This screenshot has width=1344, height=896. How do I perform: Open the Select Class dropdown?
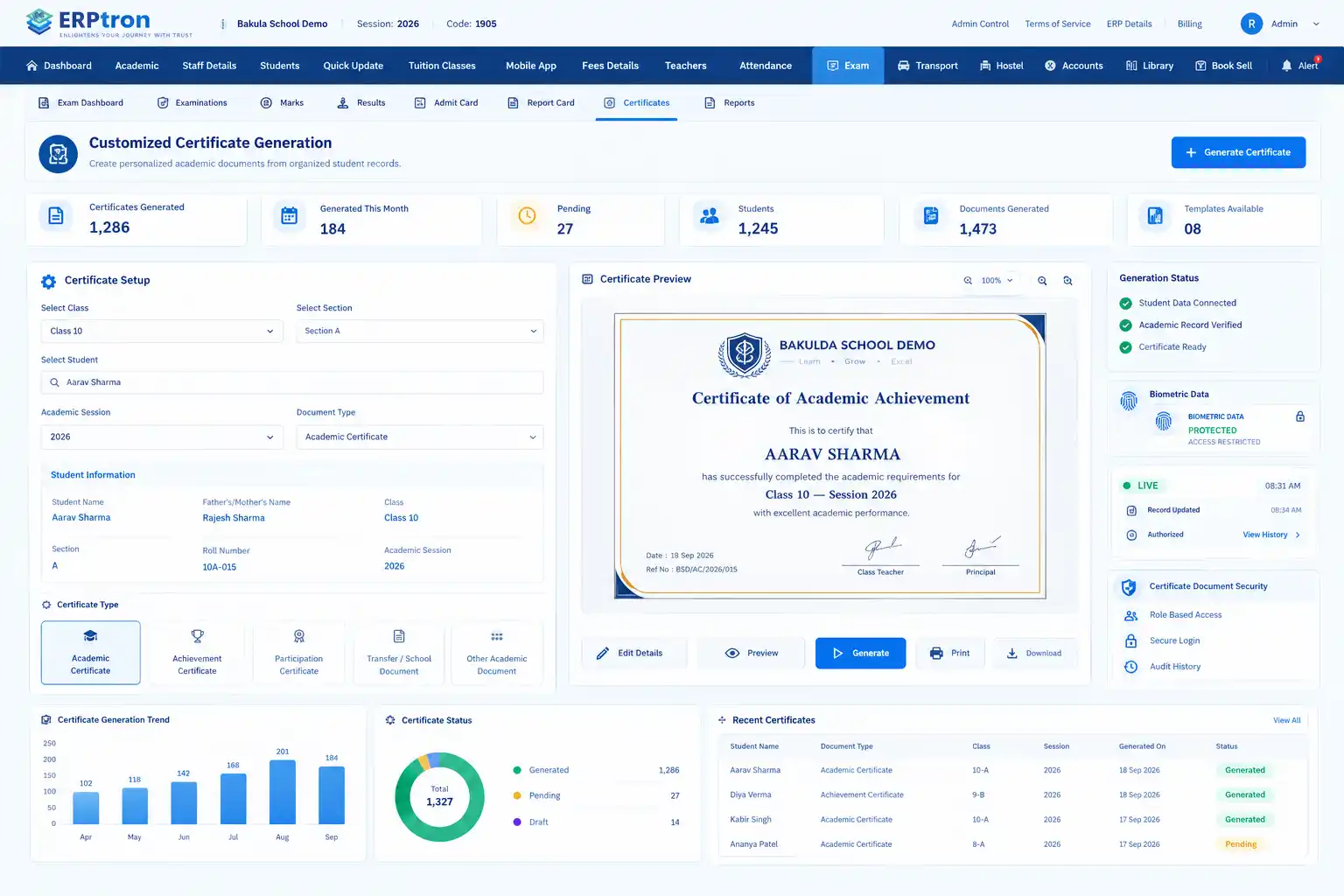click(x=162, y=331)
